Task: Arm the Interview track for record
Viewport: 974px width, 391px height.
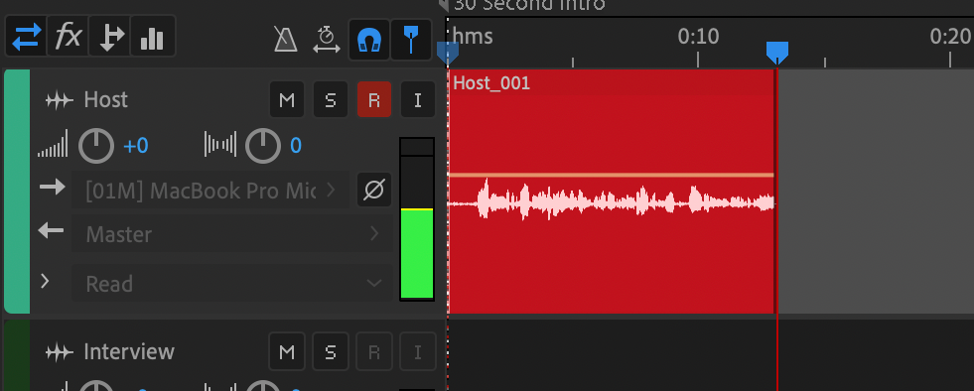Action: (373, 352)
